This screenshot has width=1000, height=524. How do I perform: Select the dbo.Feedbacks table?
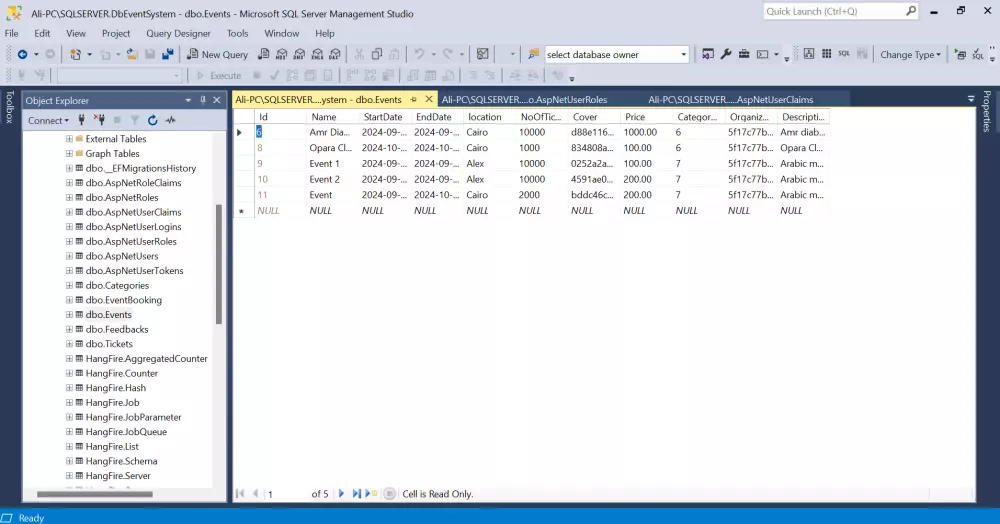117,329
